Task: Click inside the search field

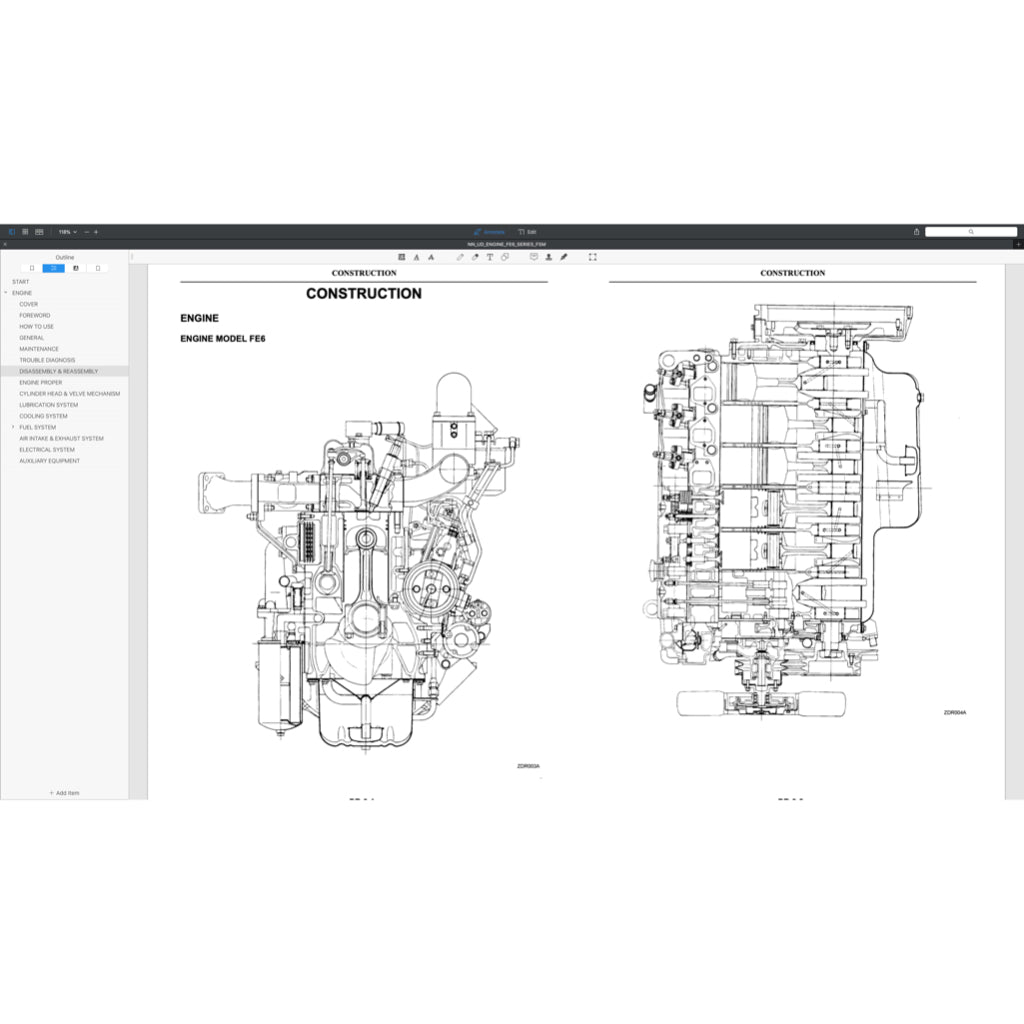Action: 970,231
